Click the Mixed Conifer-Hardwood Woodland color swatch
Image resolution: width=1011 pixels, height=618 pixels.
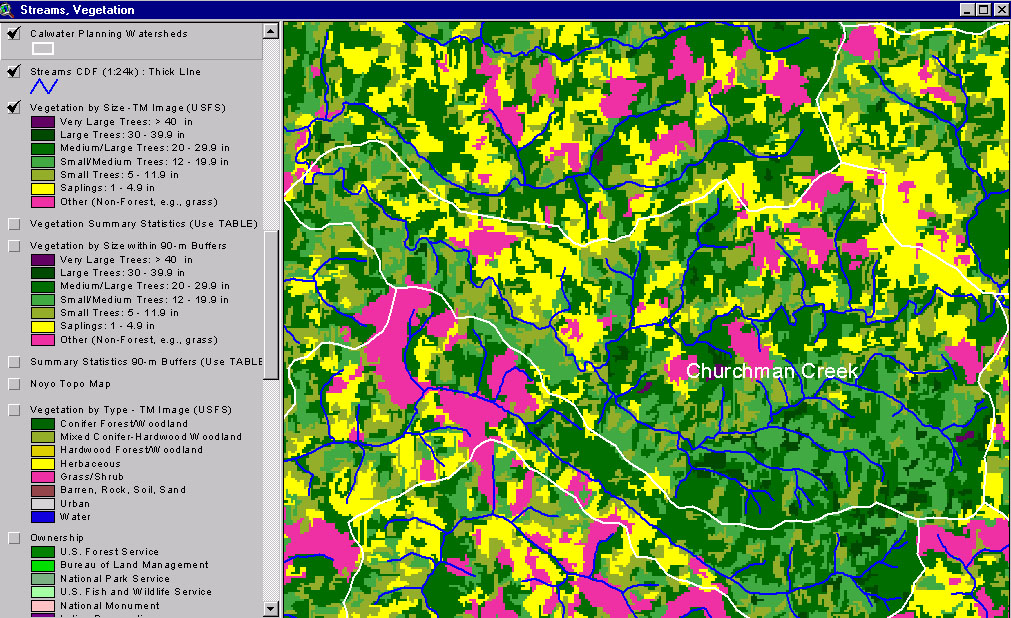(x=43, y=437)
